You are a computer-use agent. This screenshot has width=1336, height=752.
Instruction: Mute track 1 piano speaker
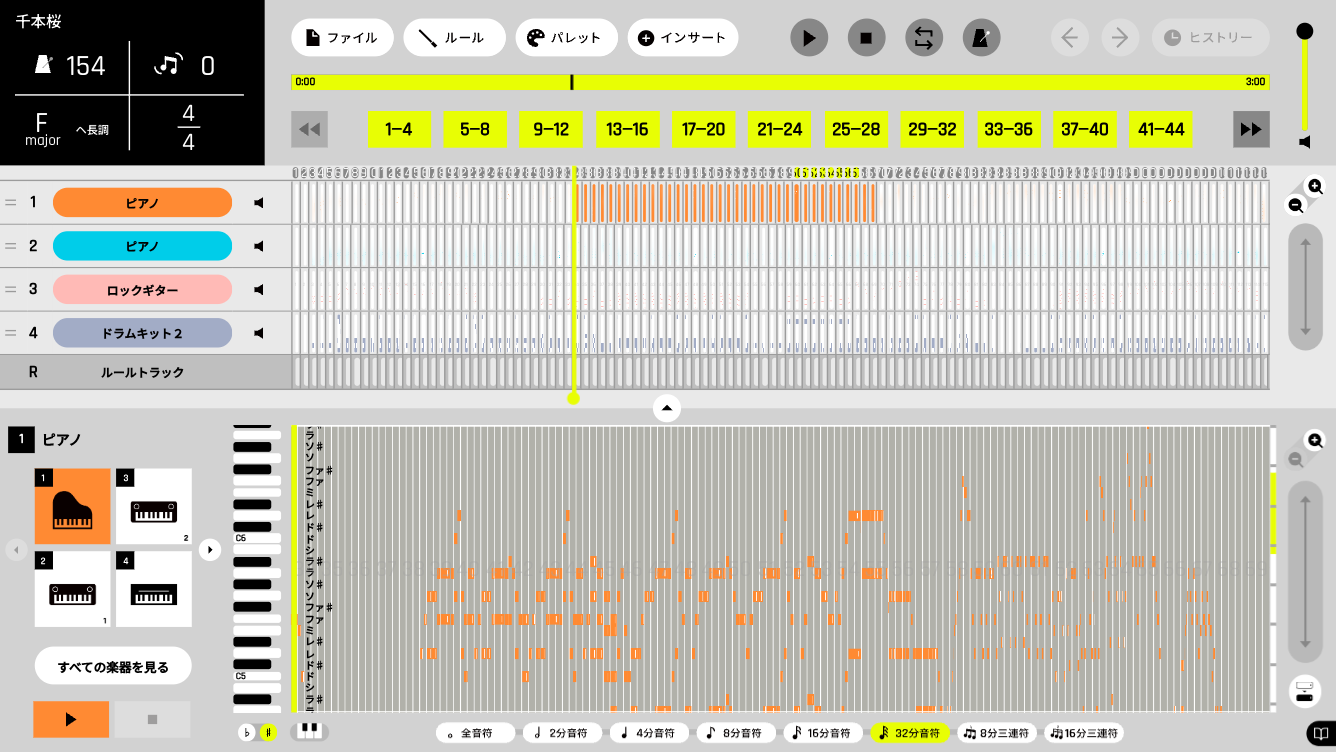259,203
